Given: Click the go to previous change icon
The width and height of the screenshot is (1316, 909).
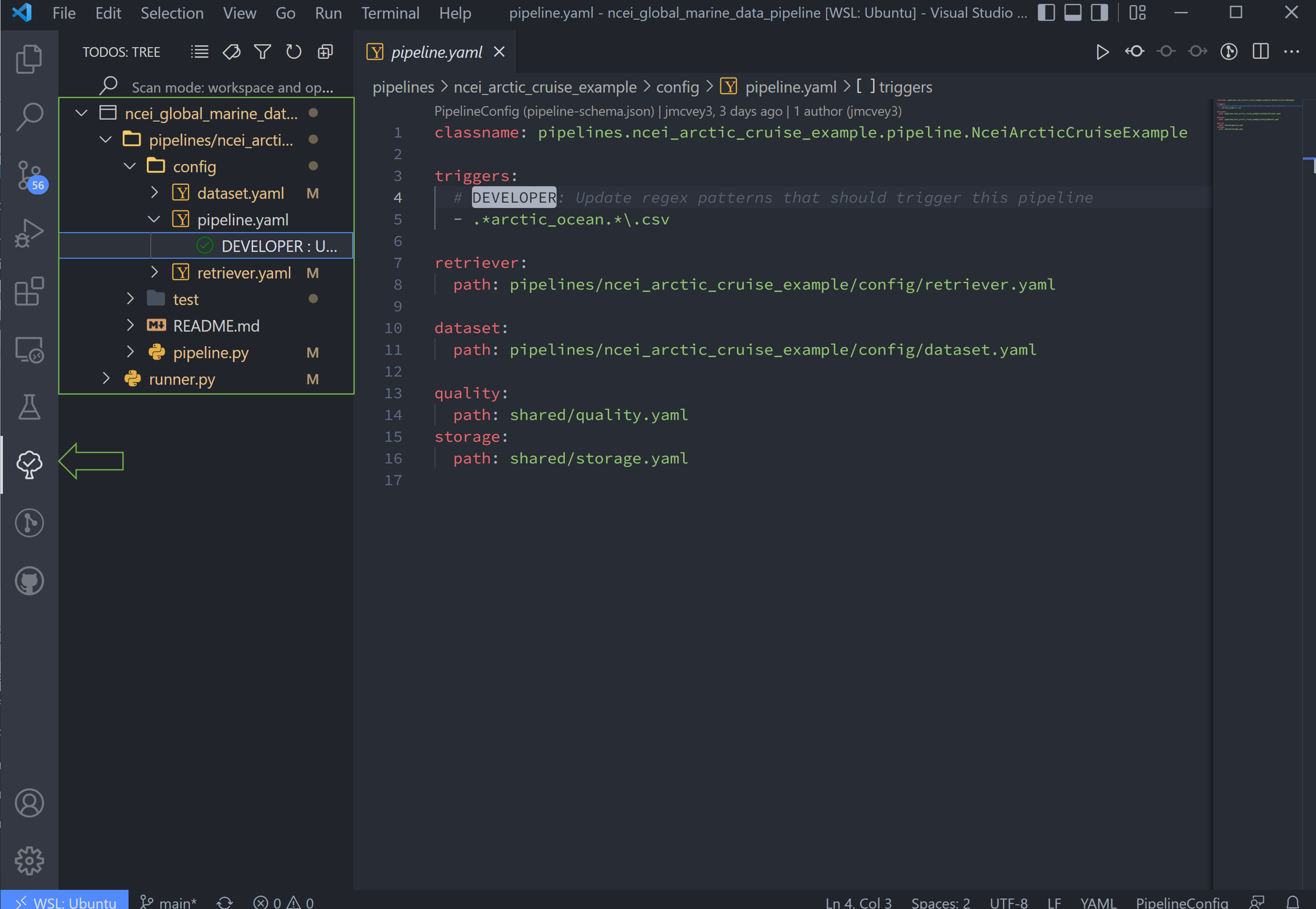Looking at the screenshot, I should 1134,51.
